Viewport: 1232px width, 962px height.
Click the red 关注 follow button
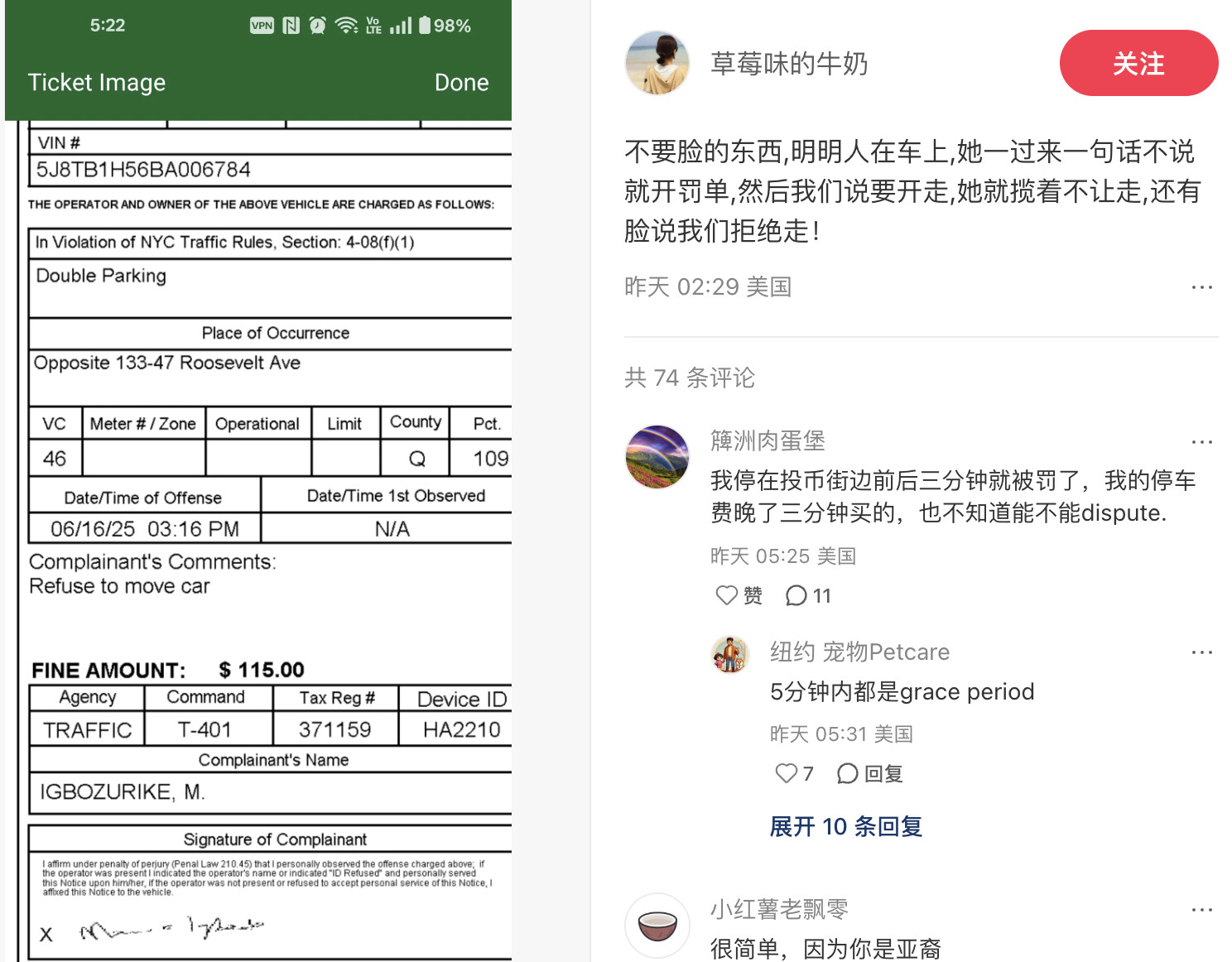(1138, 64)
